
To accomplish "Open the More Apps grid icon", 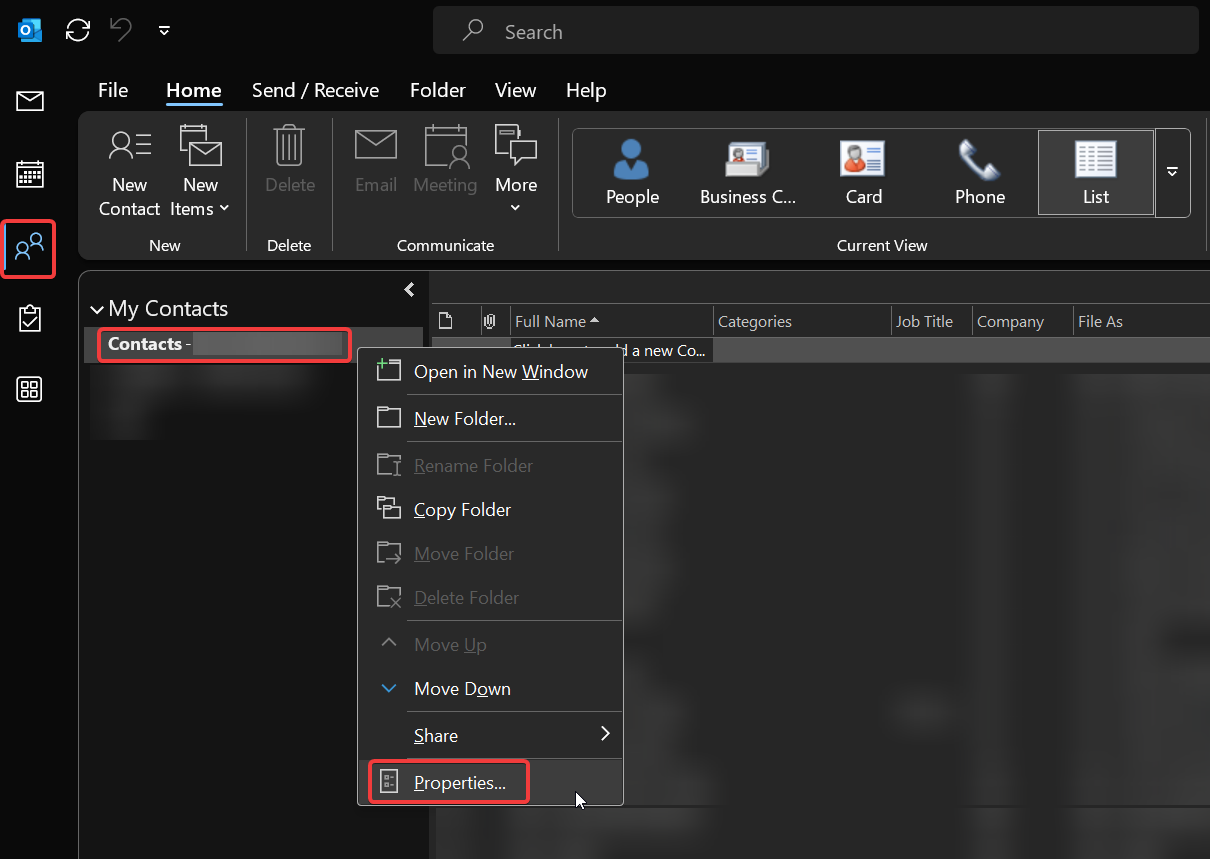I will click(x=30, y=390).
